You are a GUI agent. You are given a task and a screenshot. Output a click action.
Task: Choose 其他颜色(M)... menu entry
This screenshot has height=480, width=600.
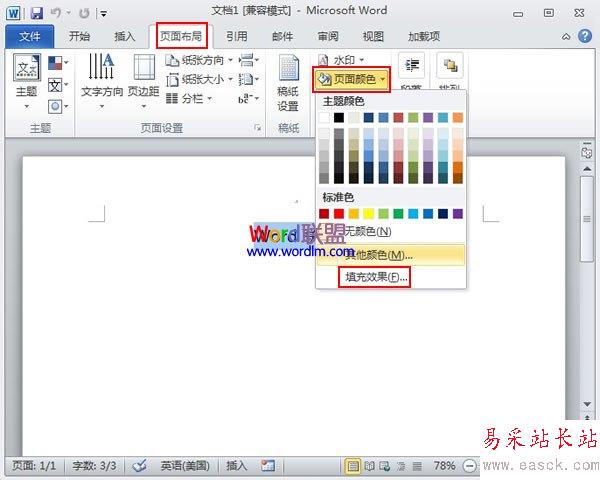(391, 255)
